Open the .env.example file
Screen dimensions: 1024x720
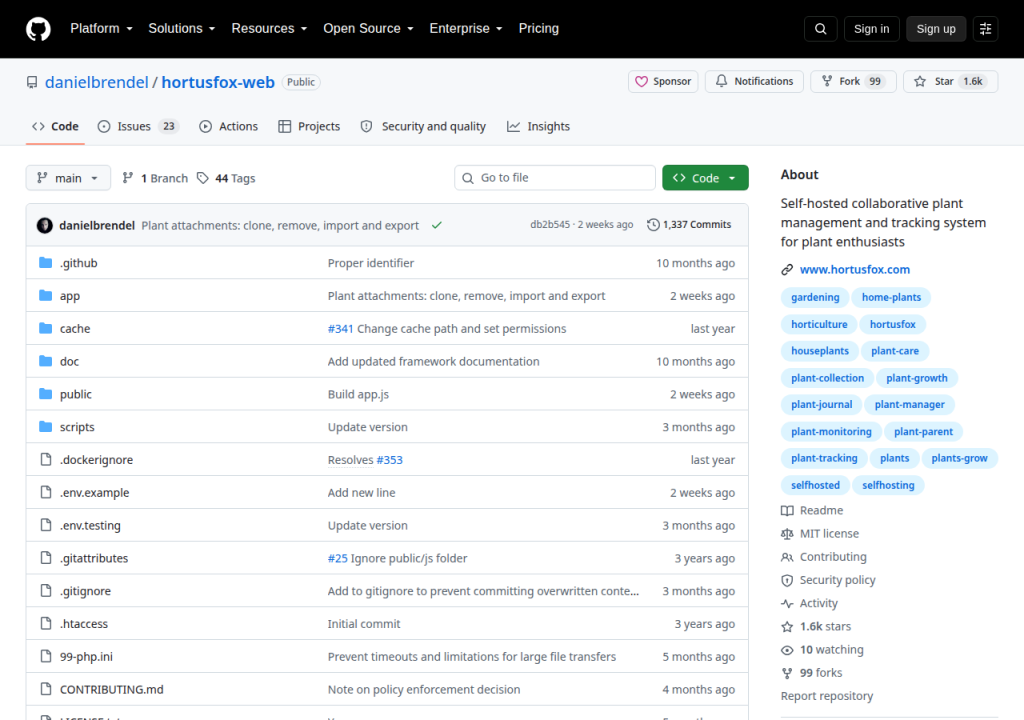point(95,493)
